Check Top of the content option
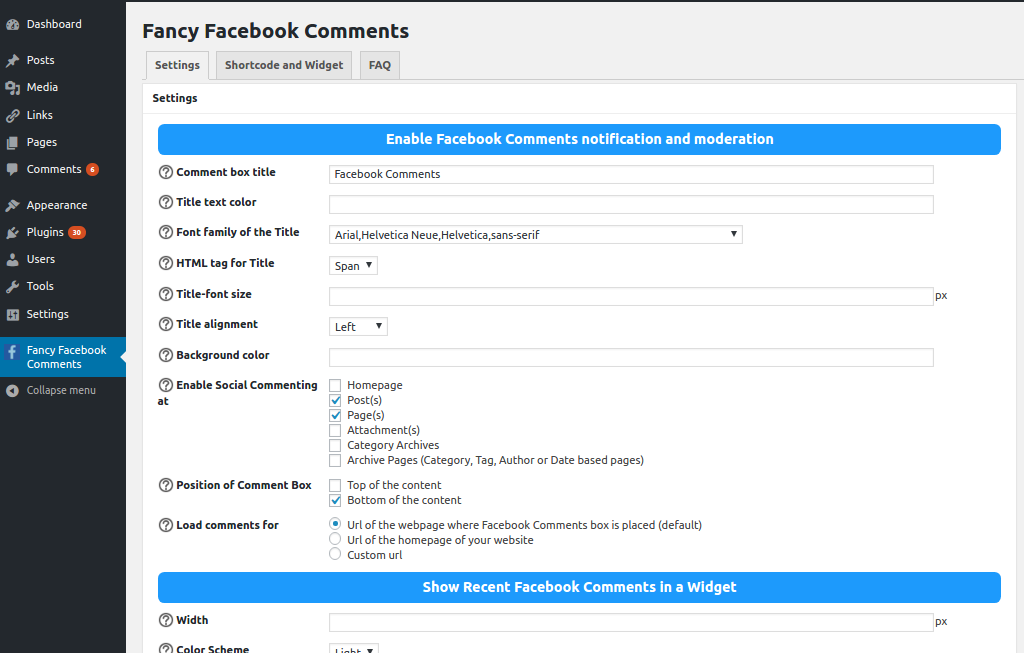Screen dimensions: 1024x653 [x=335, y=485]
